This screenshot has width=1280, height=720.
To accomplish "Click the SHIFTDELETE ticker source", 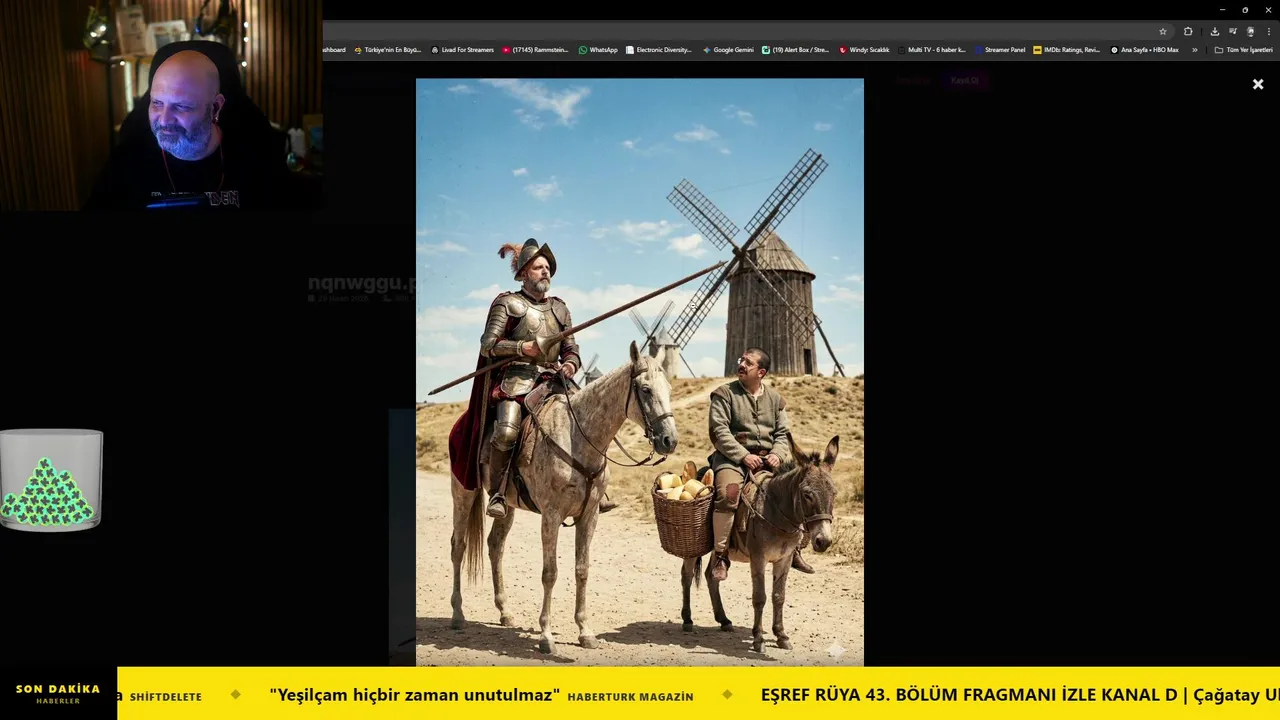I will 166,697.
